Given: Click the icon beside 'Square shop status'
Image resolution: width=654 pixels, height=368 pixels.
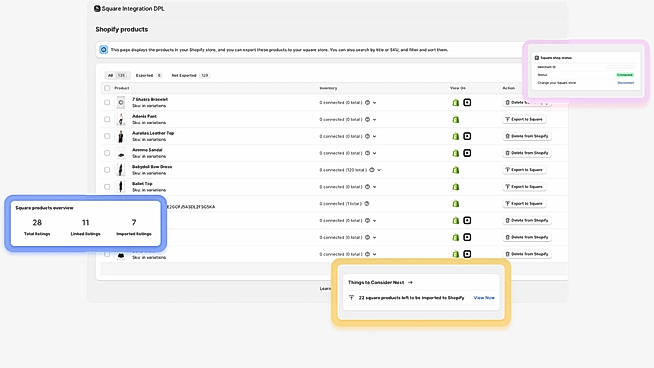Looking at the screenshot, I should pos(537,58).
